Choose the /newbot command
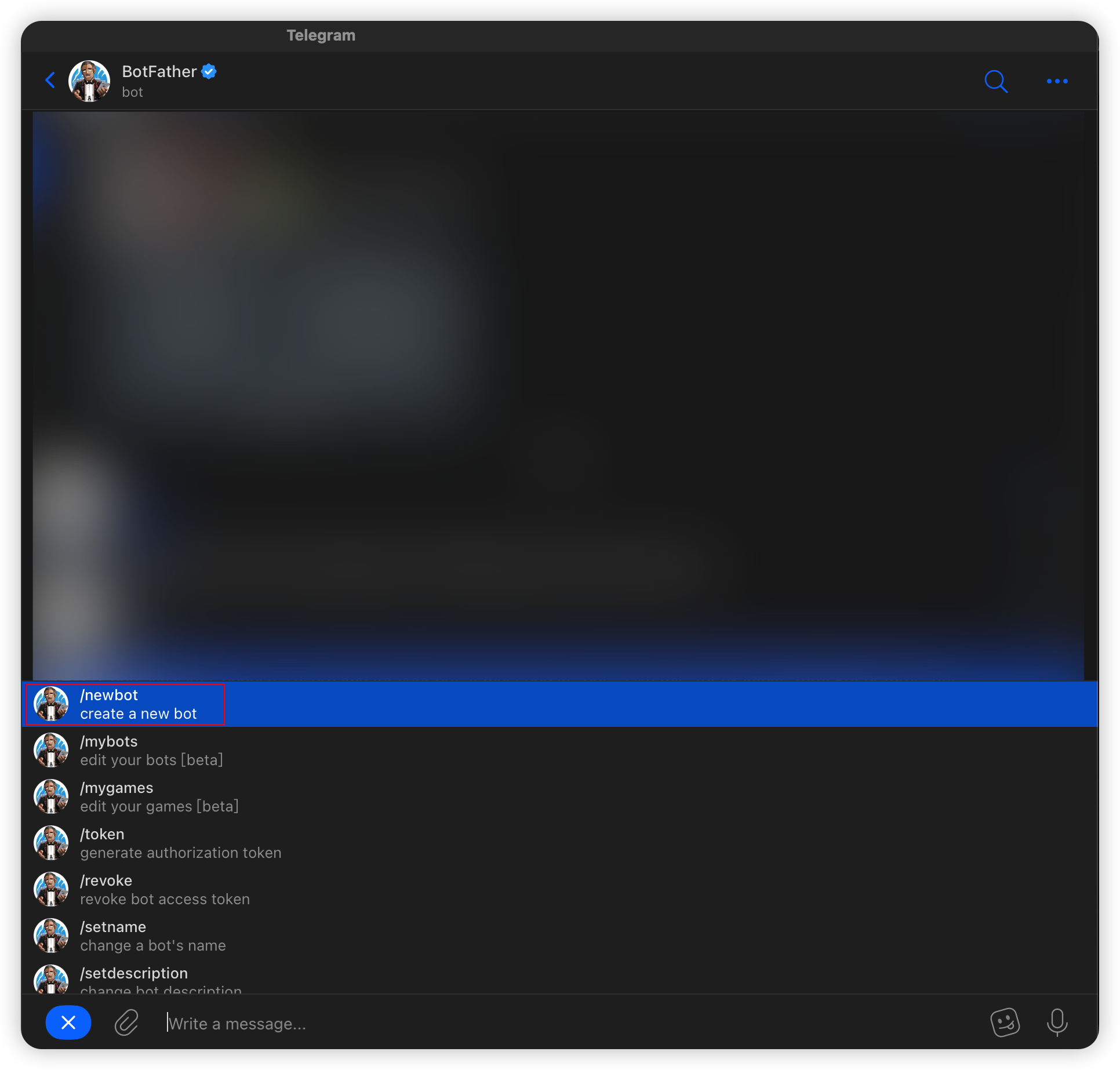1120x1070 pixels. pyautogui.click(x=560, y=704)
